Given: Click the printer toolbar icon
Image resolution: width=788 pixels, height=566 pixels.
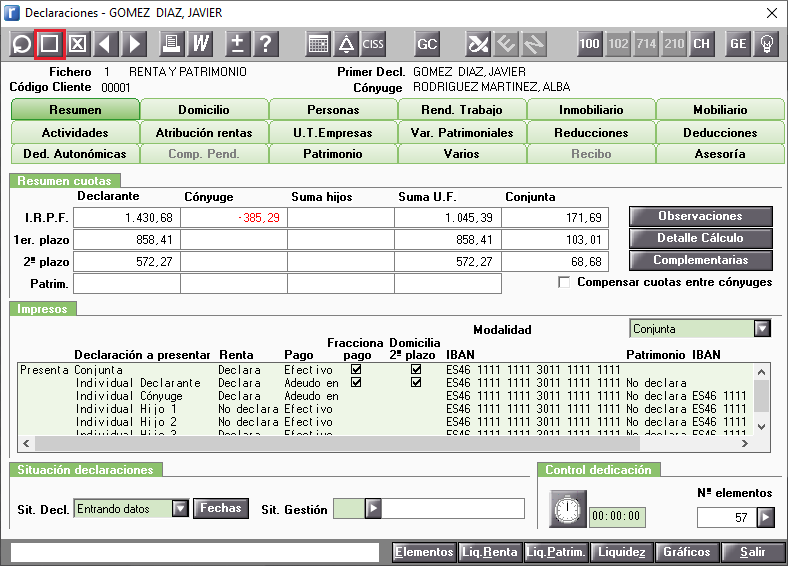Looking at the screenshot, I should [x=171, y=44].
